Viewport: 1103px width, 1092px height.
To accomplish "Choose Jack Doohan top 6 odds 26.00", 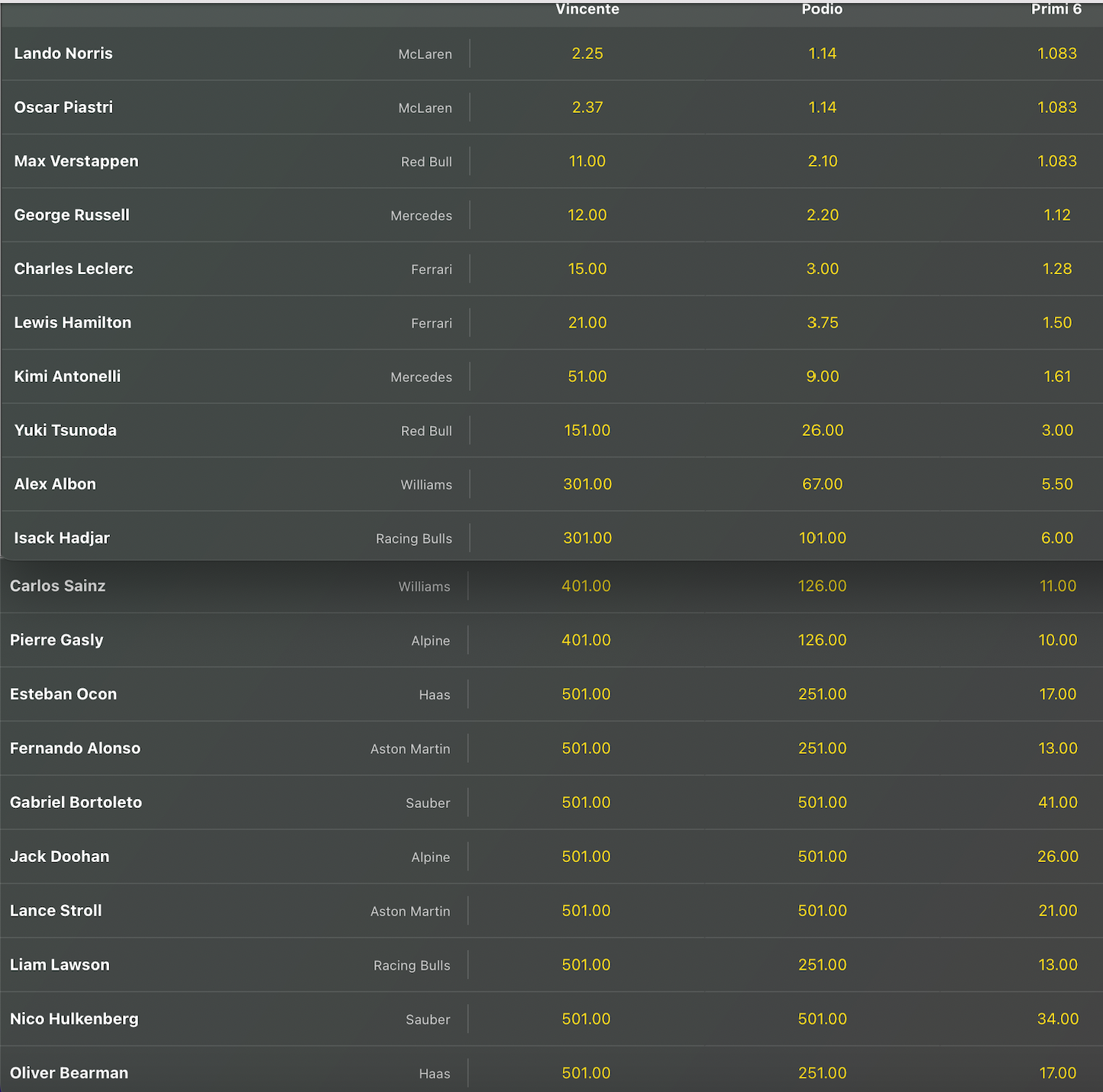I will click(x=1057, y=857).
